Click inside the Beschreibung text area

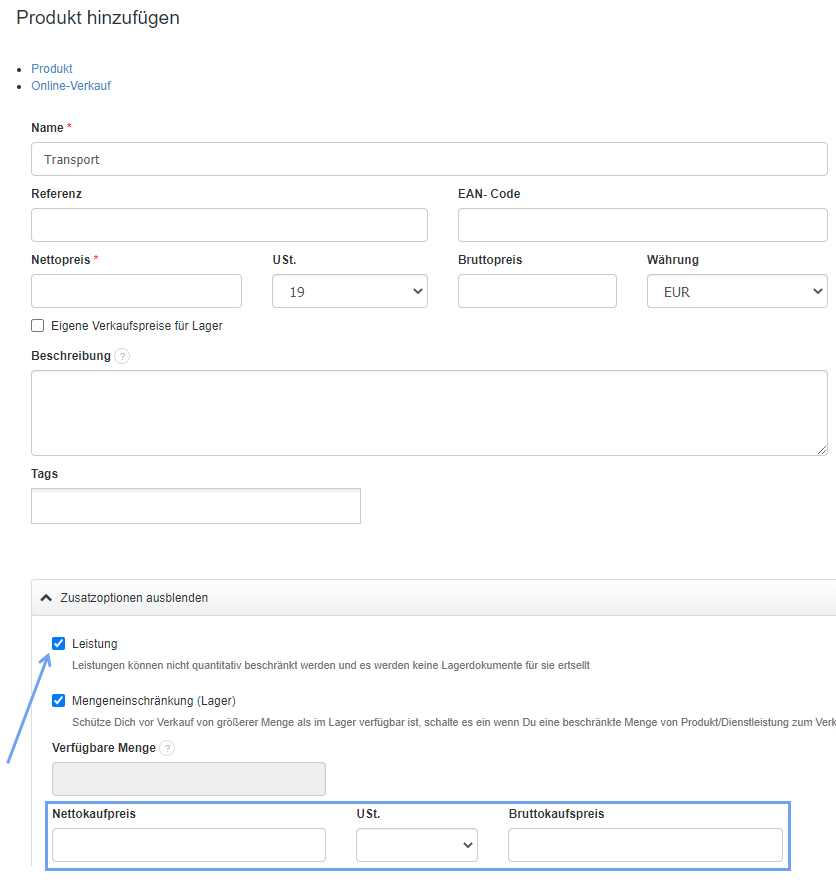(x=429, y=413)
